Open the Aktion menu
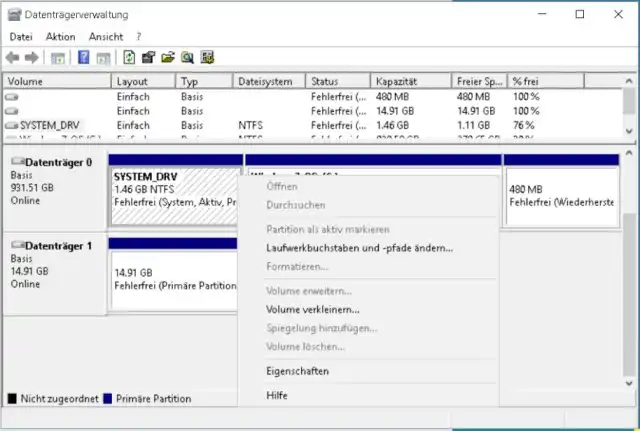The width and height of the screenshot is (640, 431). coord(60,36)
